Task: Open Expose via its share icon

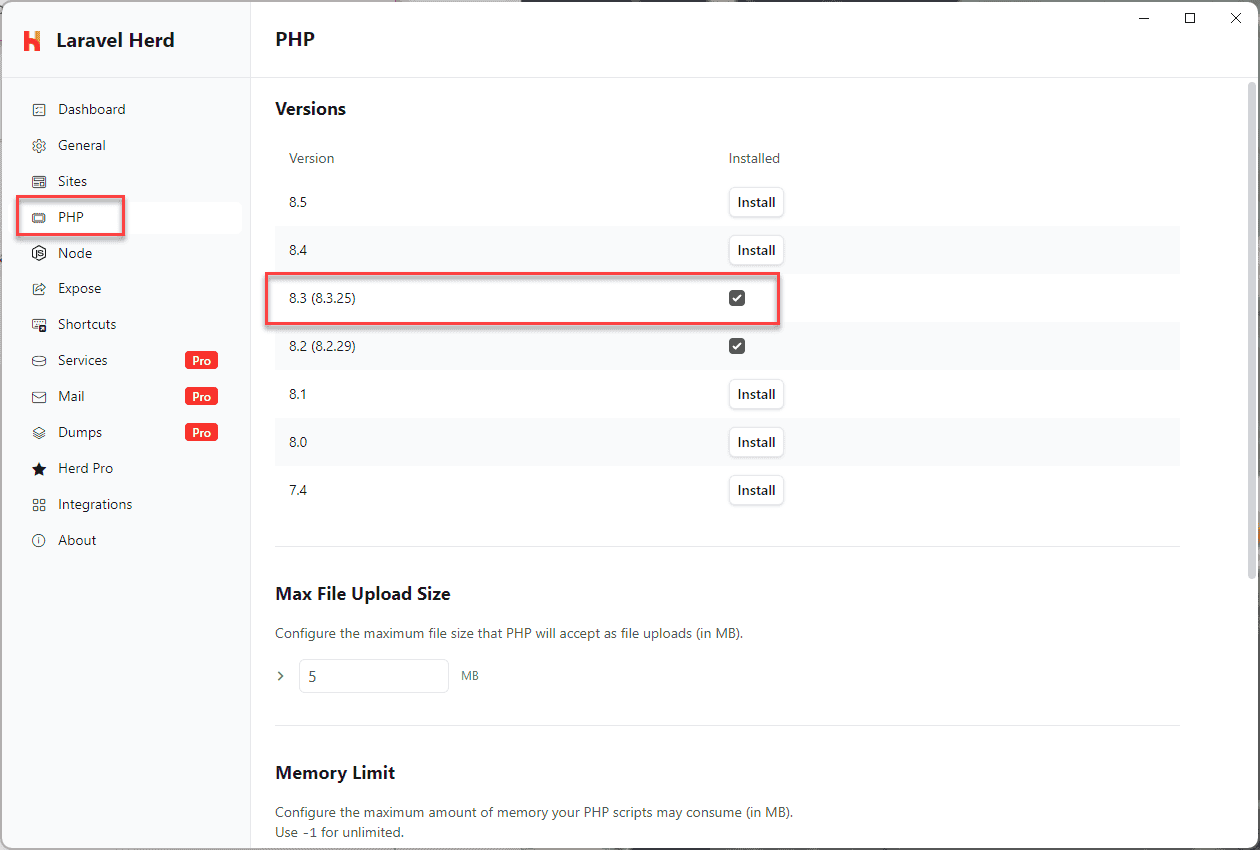Action: click(39, 289)
